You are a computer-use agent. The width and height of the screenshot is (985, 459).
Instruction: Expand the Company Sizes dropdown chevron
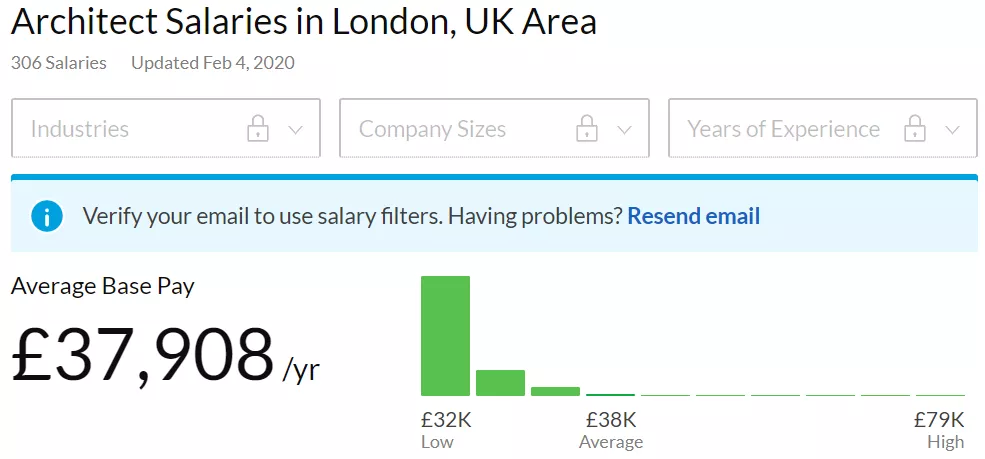[624, 130]
